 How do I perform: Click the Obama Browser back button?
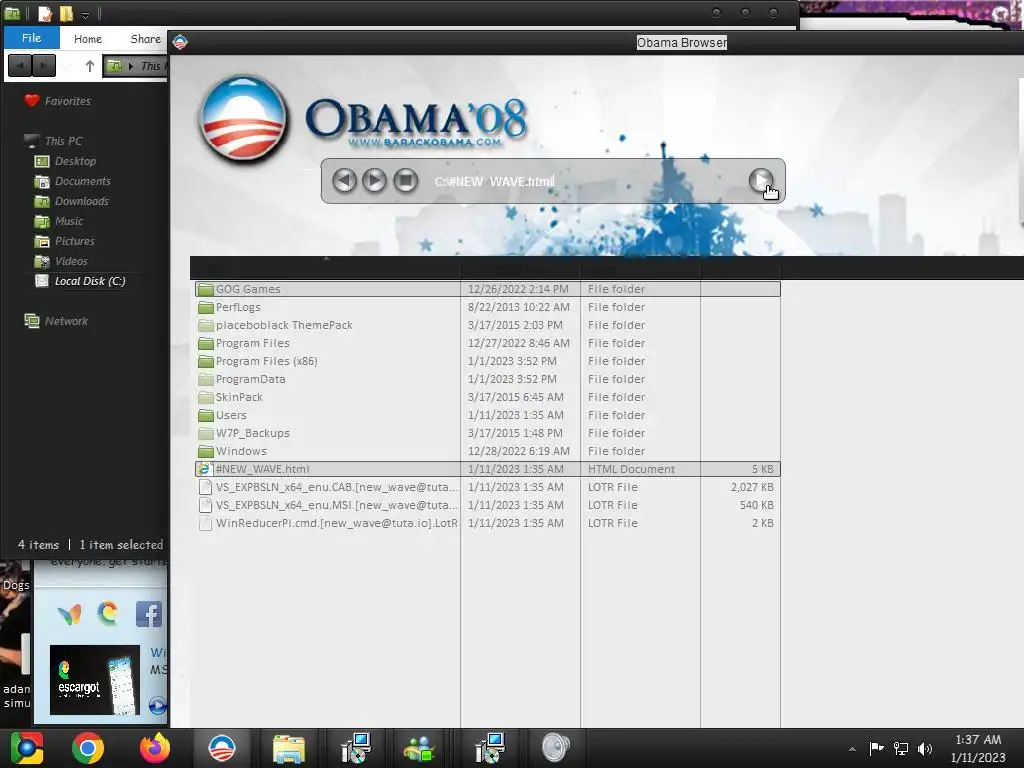pos(344,180)
